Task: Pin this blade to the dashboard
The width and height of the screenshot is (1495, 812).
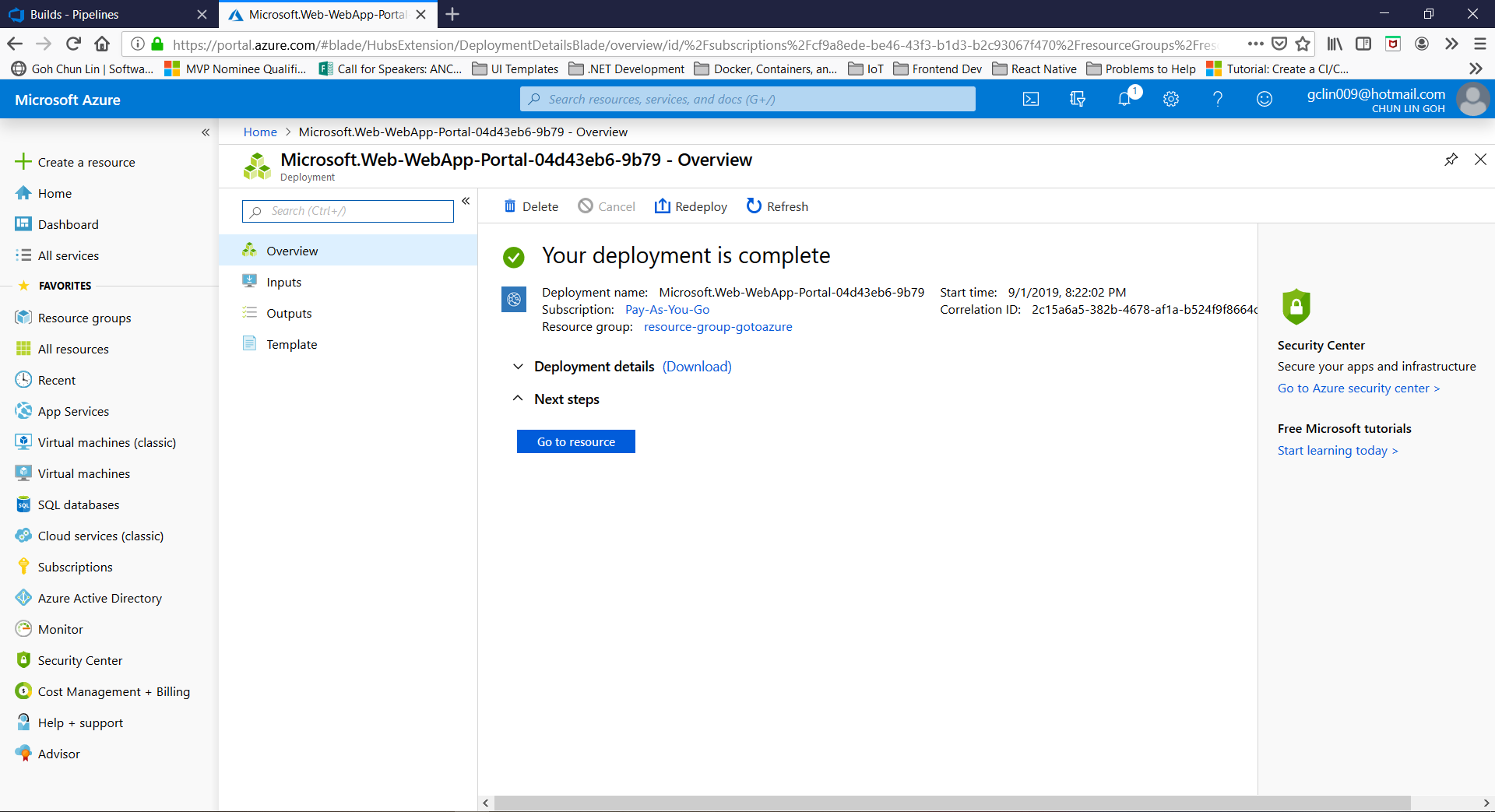Action: [1451, 160]
